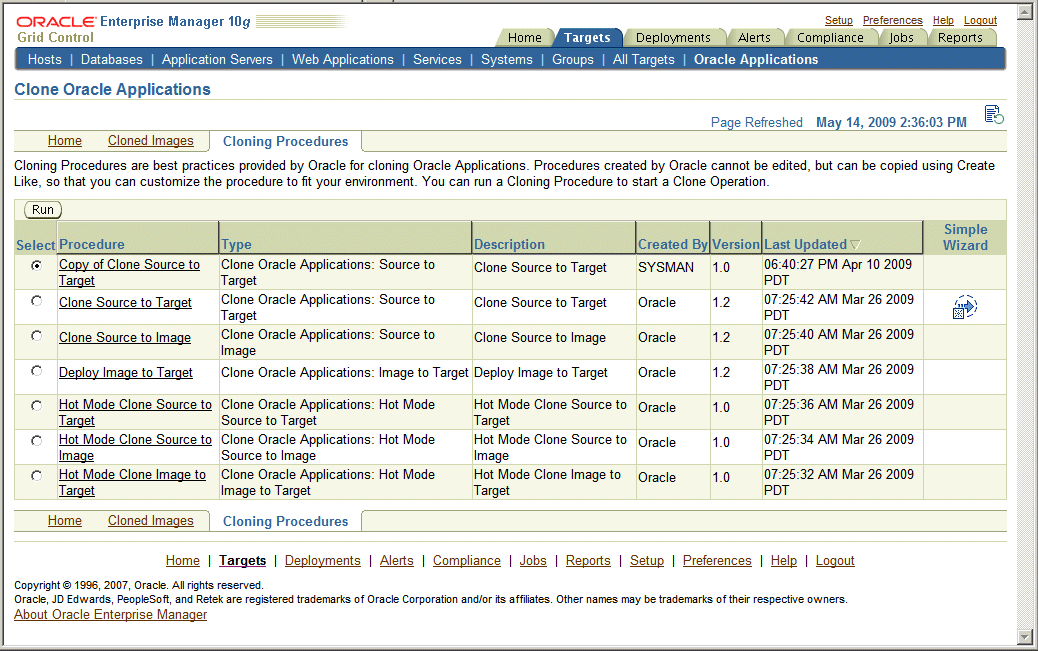Switch to the Alerts tab
Image resolution: width=1038 pixels, height=651 pixels.
click(754, 38)
